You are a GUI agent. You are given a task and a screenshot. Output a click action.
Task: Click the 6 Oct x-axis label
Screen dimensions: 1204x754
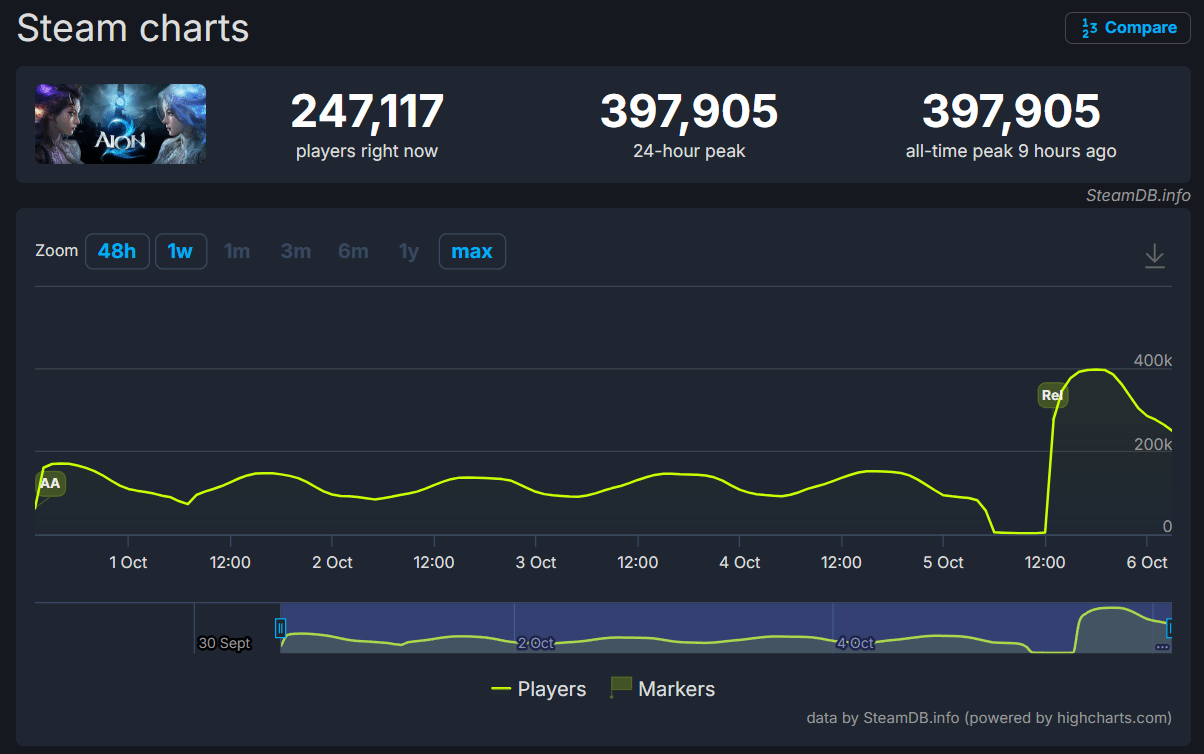coord(1147,563)
